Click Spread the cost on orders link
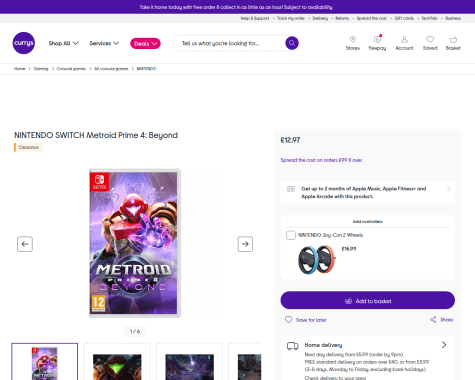The image size is (475, 380). click(x=322, y=160)
